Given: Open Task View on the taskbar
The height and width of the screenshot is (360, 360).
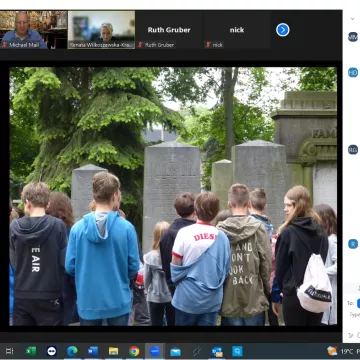Looking at the screenshot, I should pyautogui.click(x=10, y=351).
